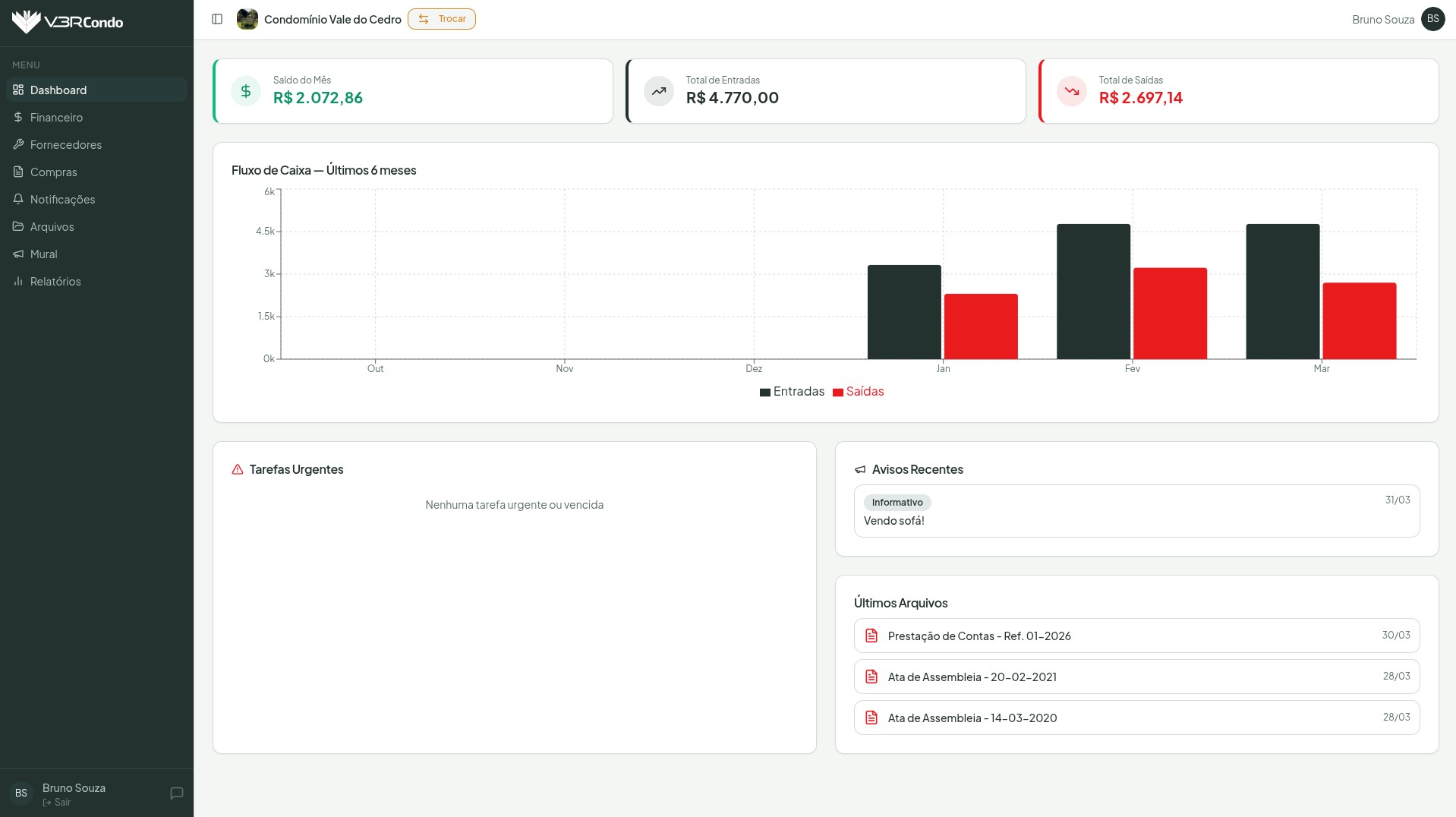1456x817 pixels.
Task: Go to Relatórios in the sidebar
Action: (x=55, y=282)
